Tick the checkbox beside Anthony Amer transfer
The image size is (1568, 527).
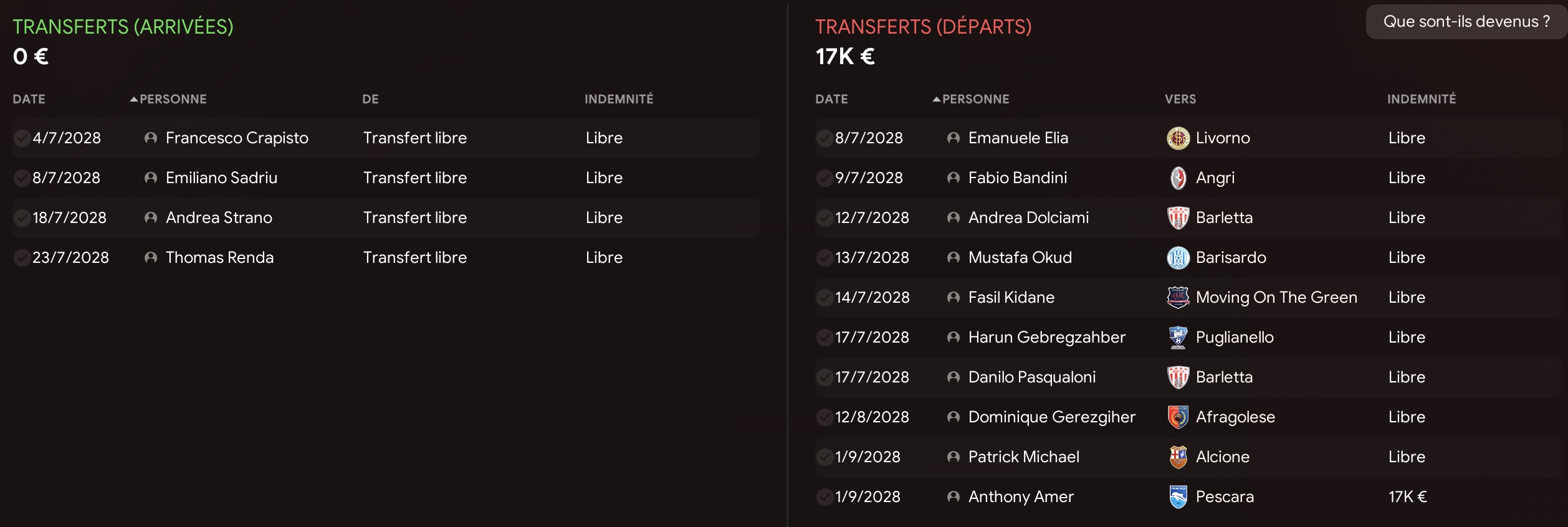pyautogui.click(x=825, y=497)
